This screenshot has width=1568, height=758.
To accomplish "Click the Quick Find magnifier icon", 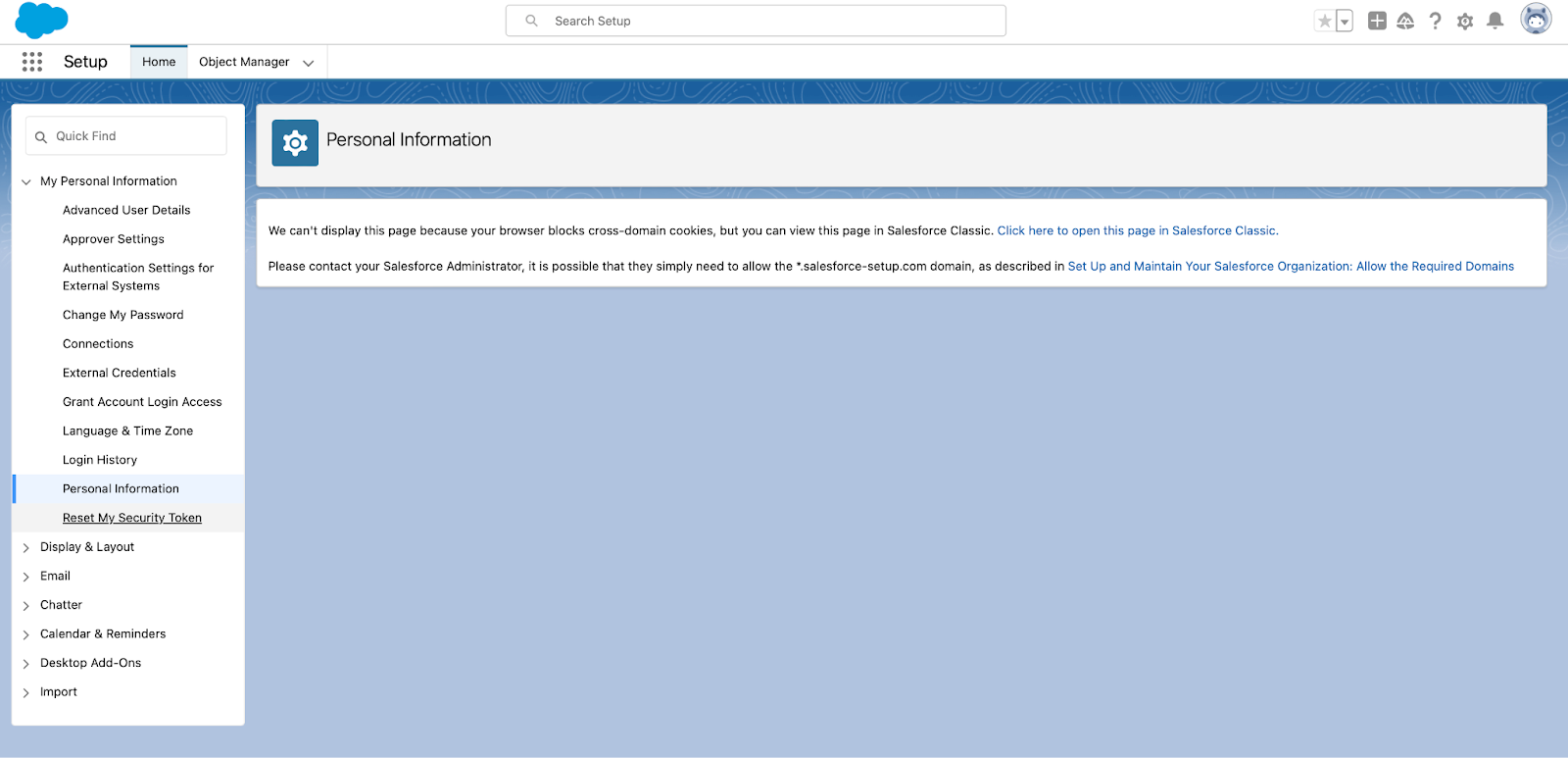I will click(41, 137).
